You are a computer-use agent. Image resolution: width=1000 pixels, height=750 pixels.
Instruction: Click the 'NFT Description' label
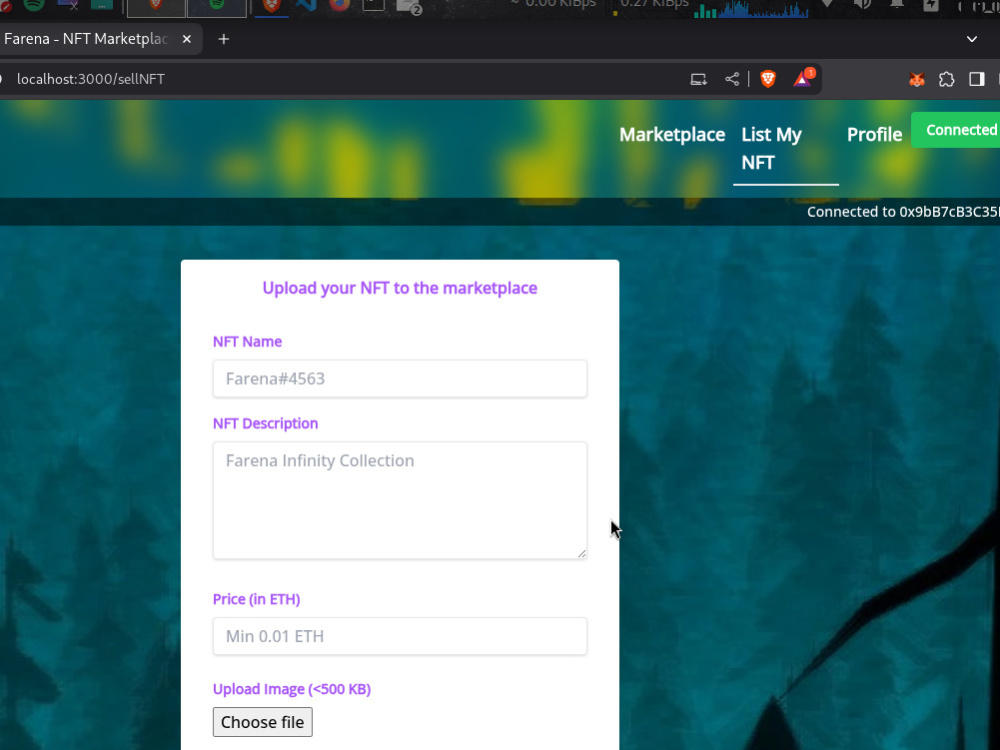265,423
